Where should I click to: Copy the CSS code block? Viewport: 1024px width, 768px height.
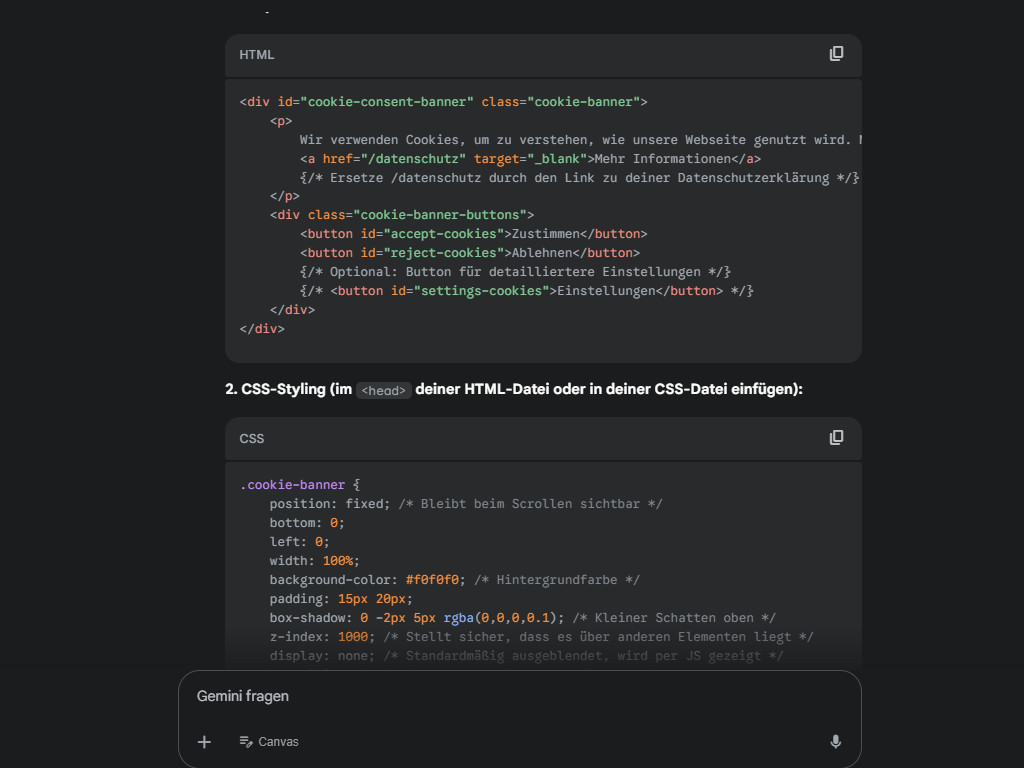click(x=836, y=438)
